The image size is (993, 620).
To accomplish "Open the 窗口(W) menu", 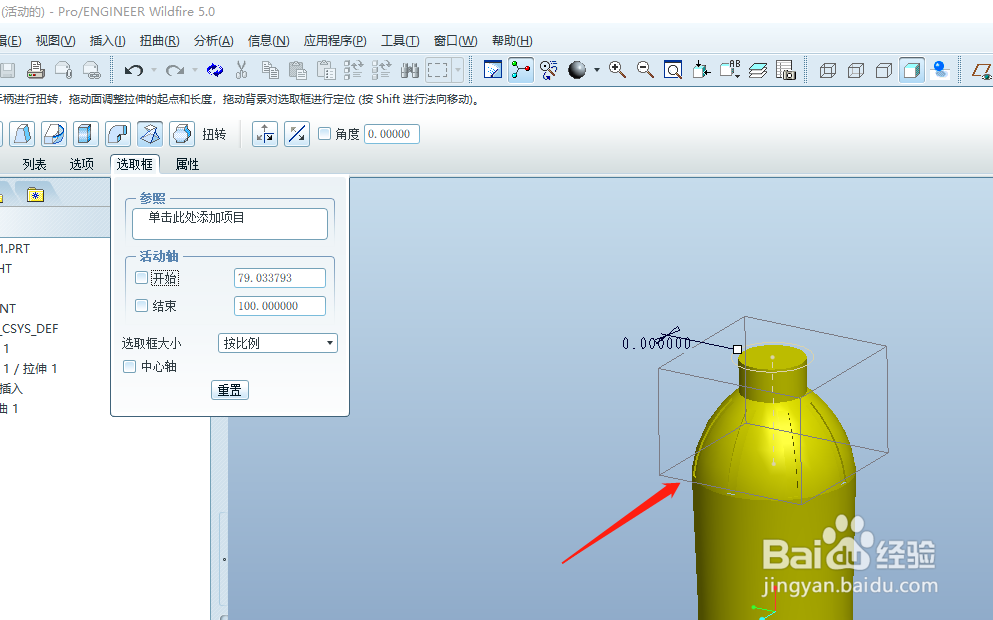I will pos(455,41).
